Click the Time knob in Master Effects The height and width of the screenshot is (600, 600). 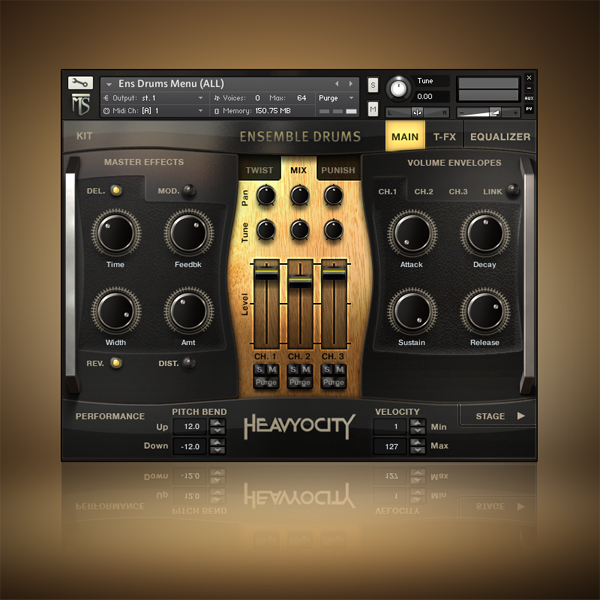[116, 235]
